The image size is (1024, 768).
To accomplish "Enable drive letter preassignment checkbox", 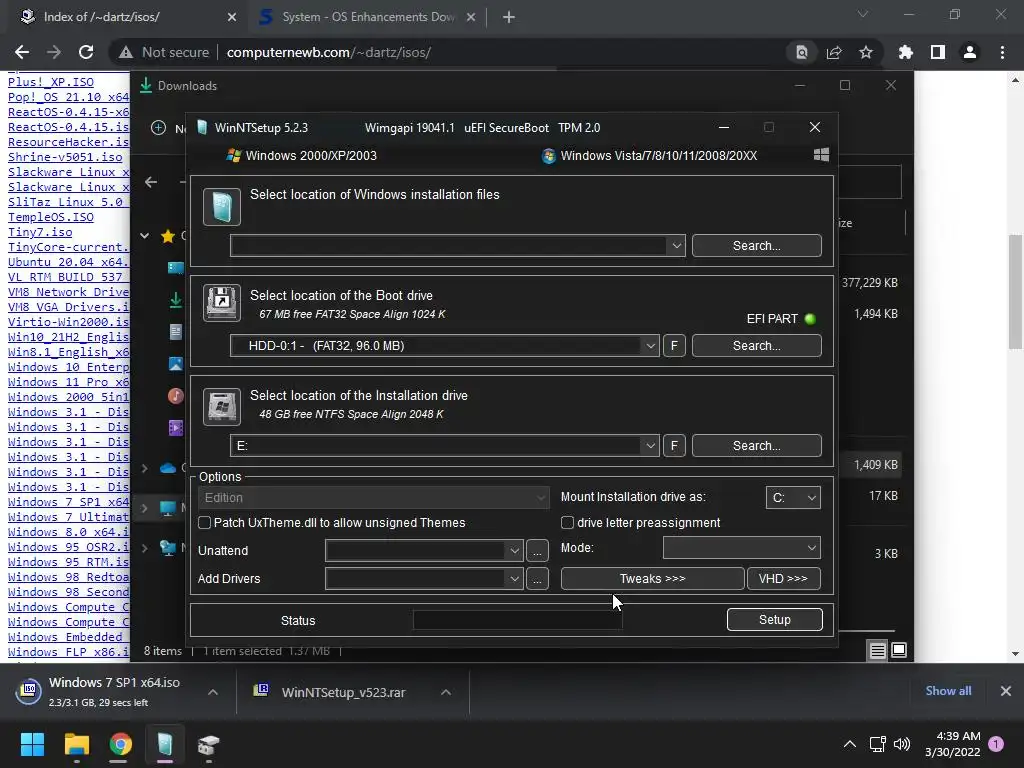I will pos(568,522).
